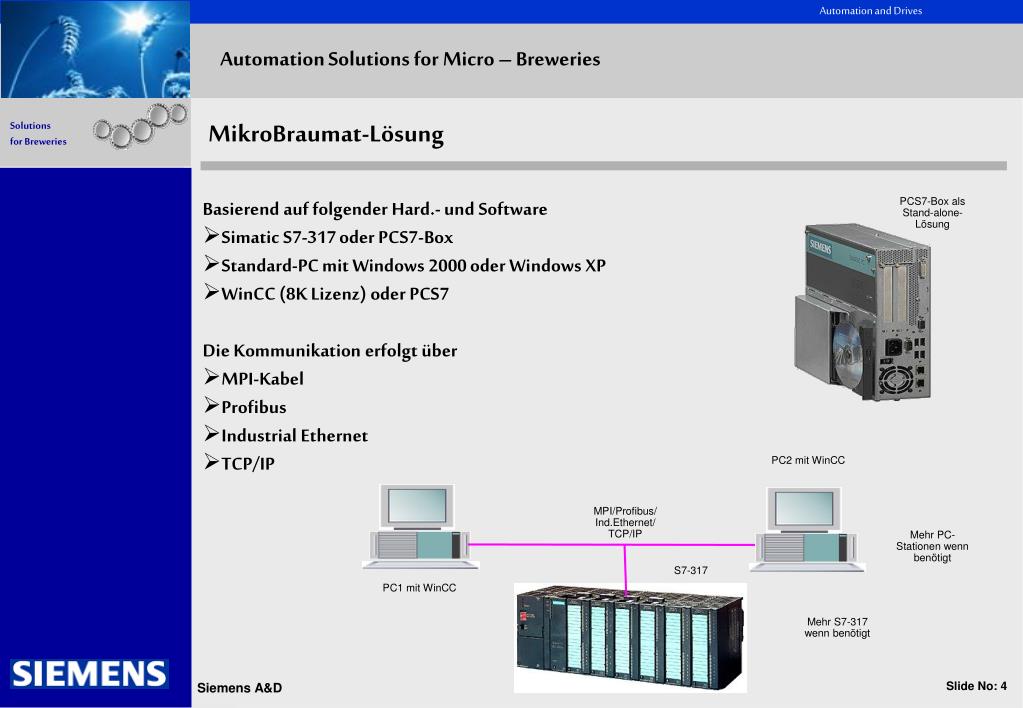Click the arrow bullet before Industrial Ethernet
The width and height of the screenshot is (1023, 708).
211,434
